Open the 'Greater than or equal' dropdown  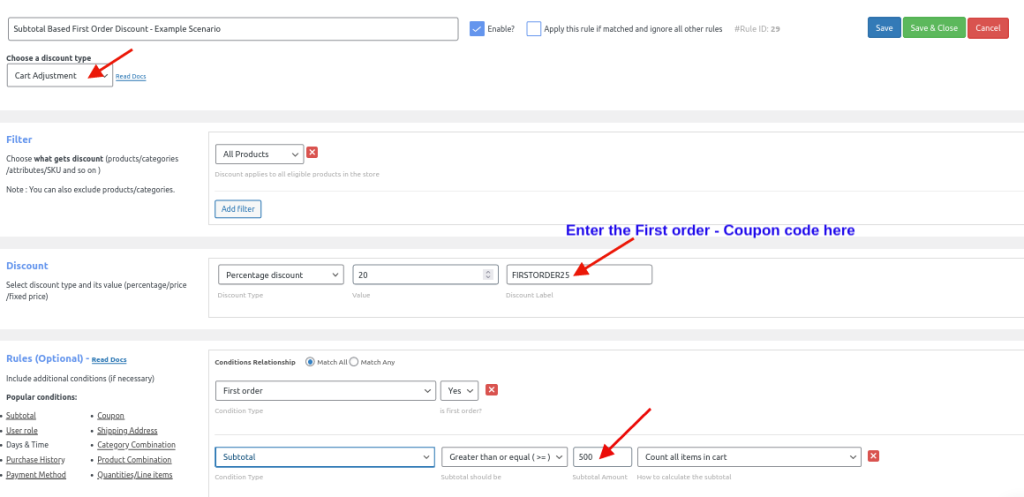tap(504, 457)
